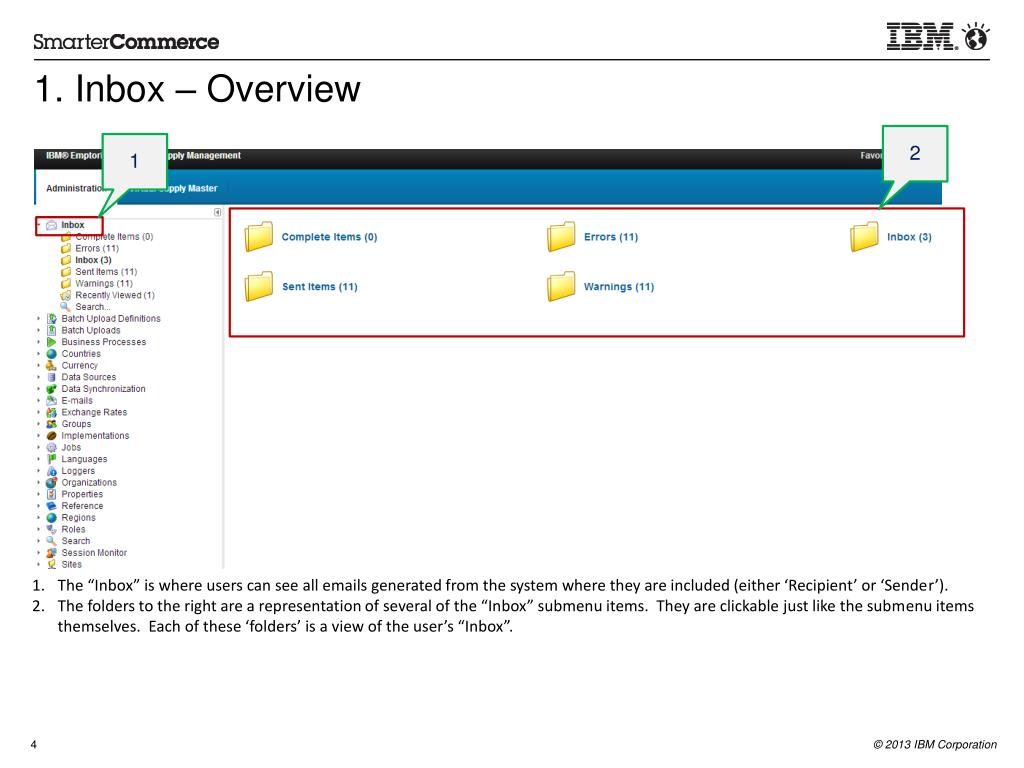Collapse the sidebar with the arrow button
The image size is (1024, 768).
tap(217, 212)
